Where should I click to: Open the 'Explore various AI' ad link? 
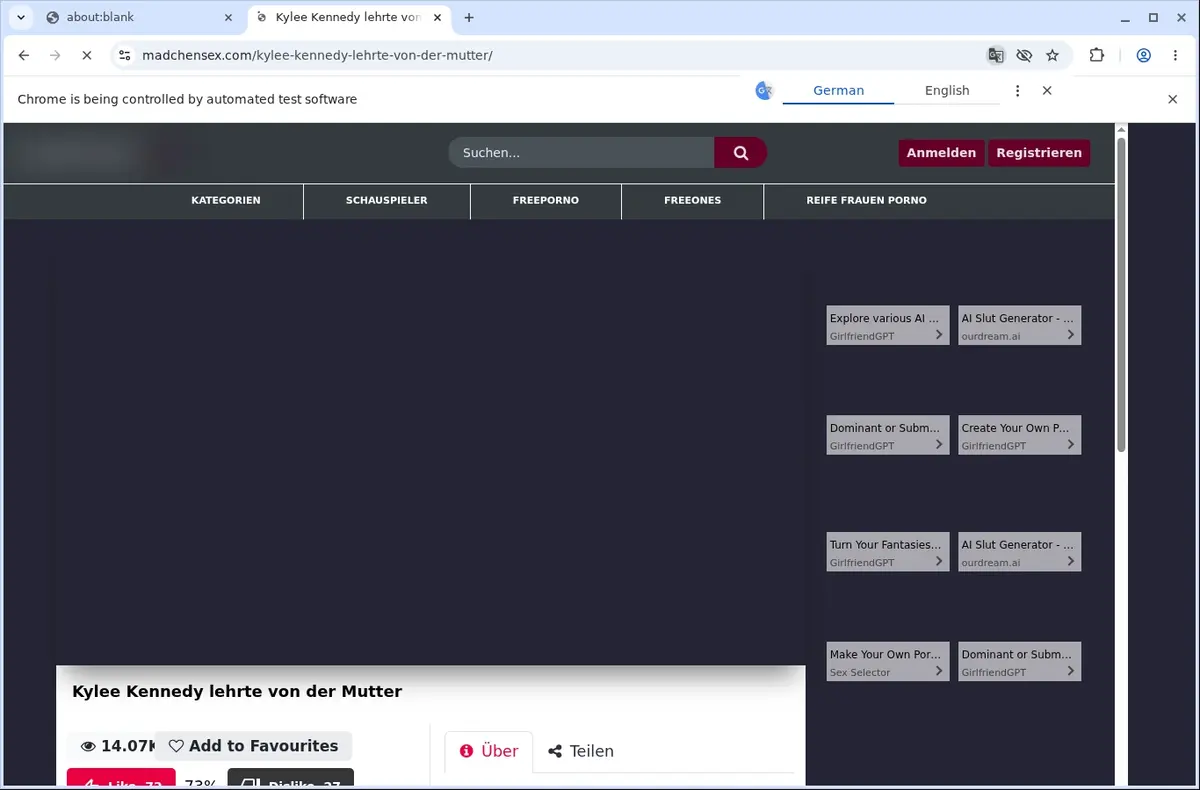point(887,325)
